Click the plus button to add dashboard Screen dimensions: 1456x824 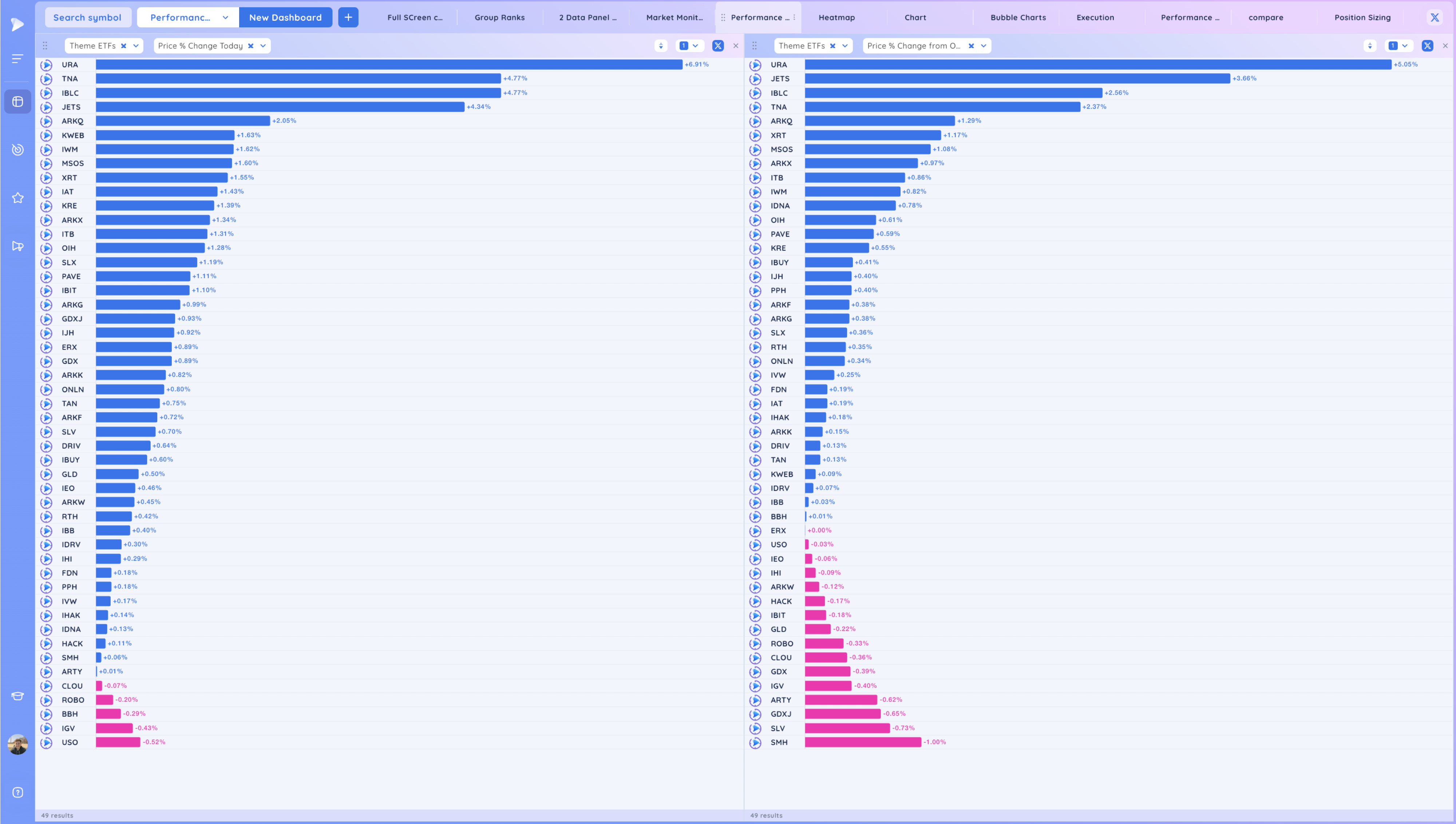348,17
